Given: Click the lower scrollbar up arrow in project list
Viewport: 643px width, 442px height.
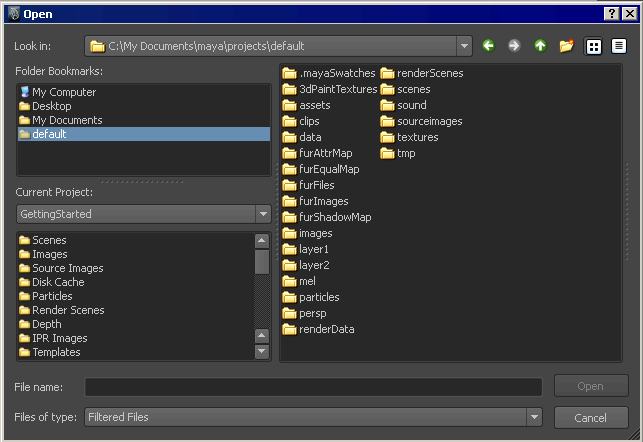Looking at the screenshot, I should (262, 336).
